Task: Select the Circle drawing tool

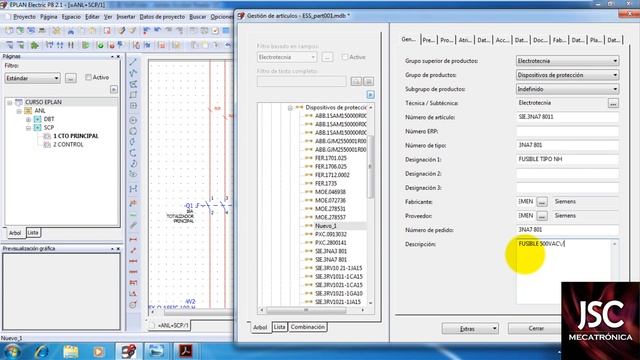Action: pos(133,120)
